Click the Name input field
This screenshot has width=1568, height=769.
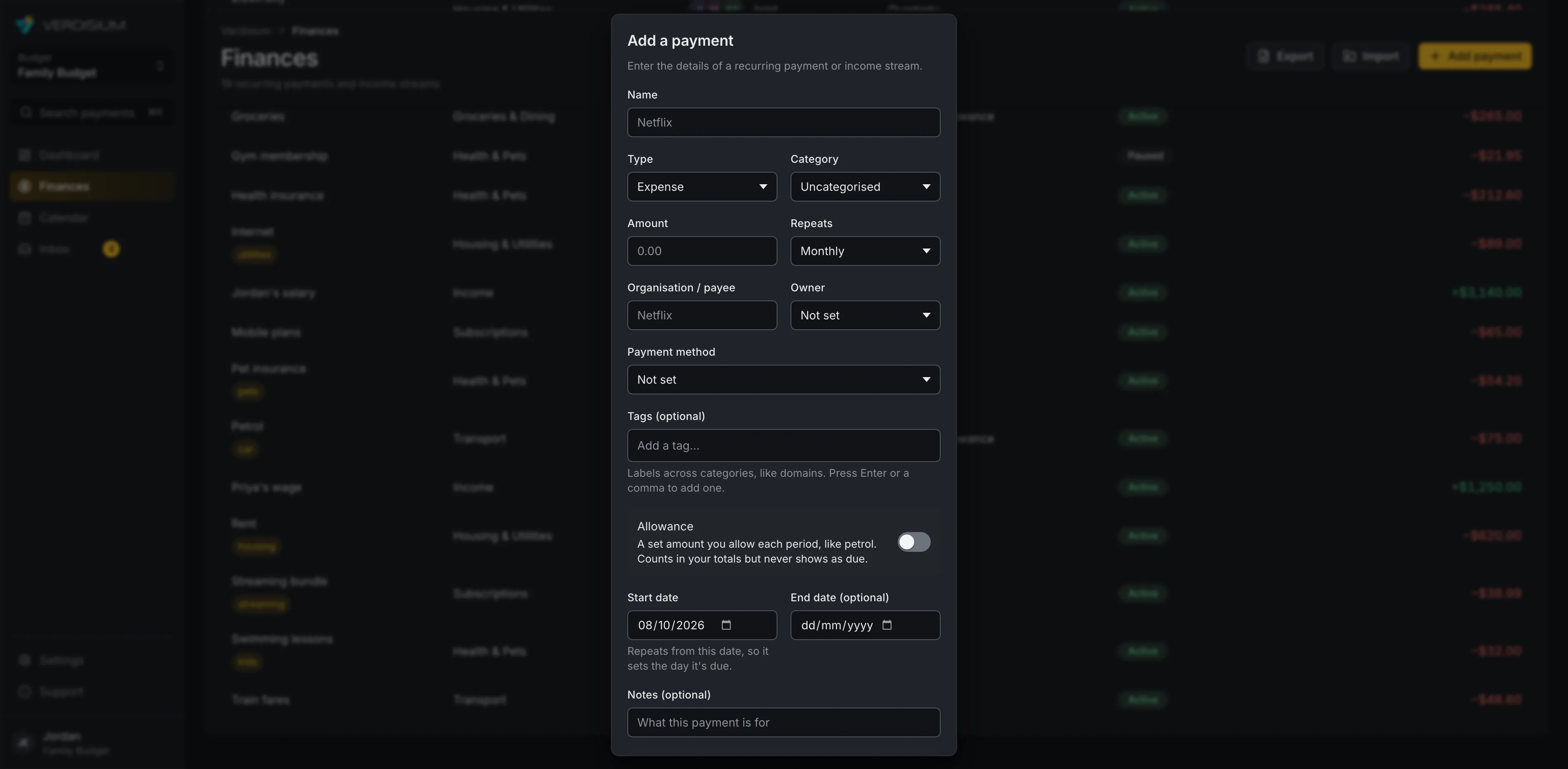(x=784, y=122)
